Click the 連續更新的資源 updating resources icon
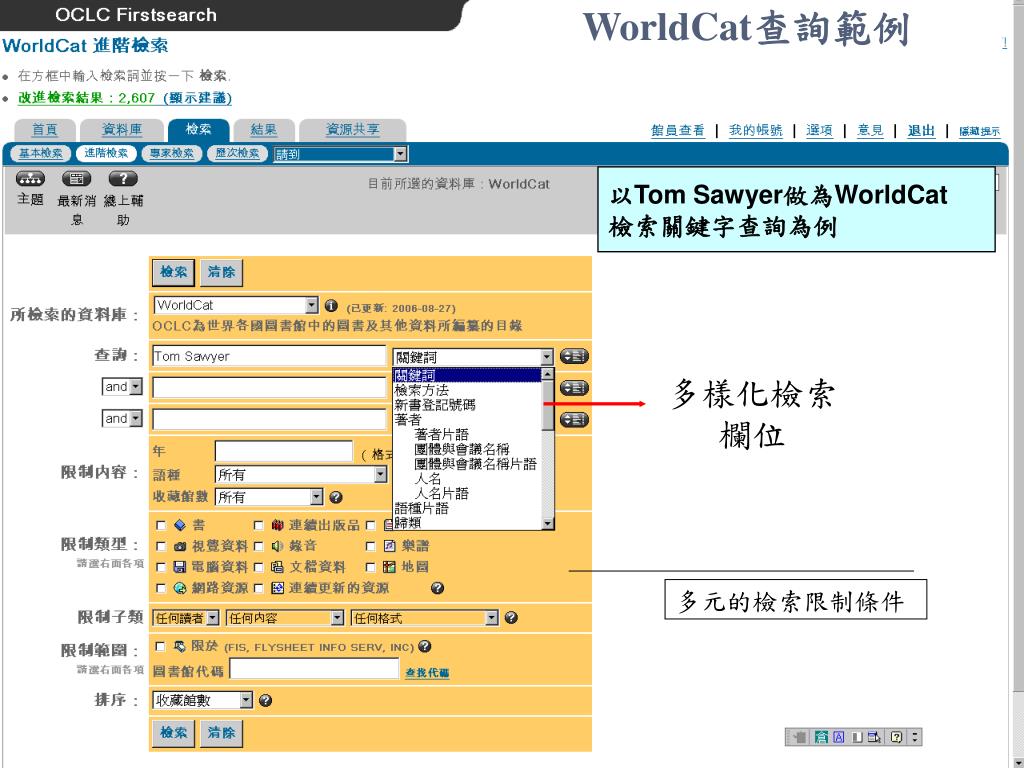1024x768 pixels. tap(277, 588)
